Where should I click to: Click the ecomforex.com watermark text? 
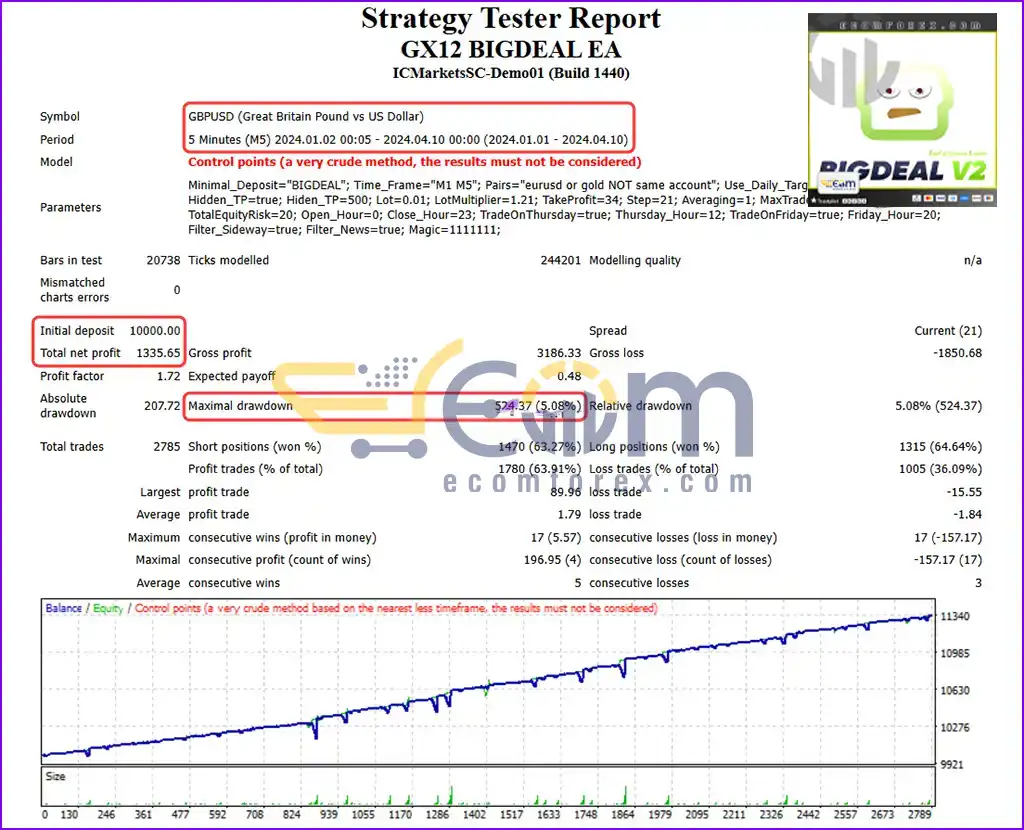coord(597,483)
